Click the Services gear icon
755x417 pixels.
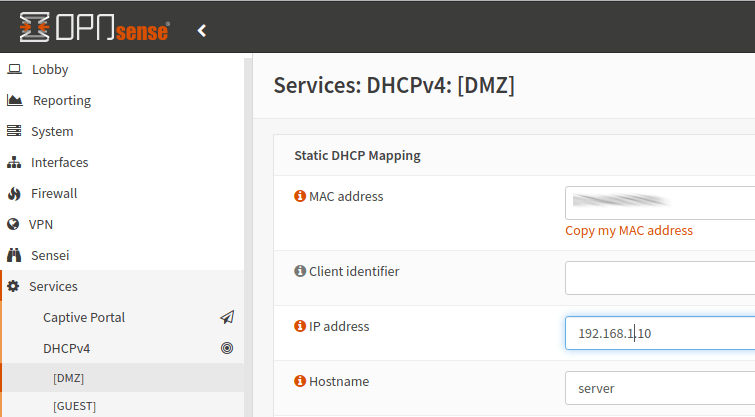[x=14, y=286]
